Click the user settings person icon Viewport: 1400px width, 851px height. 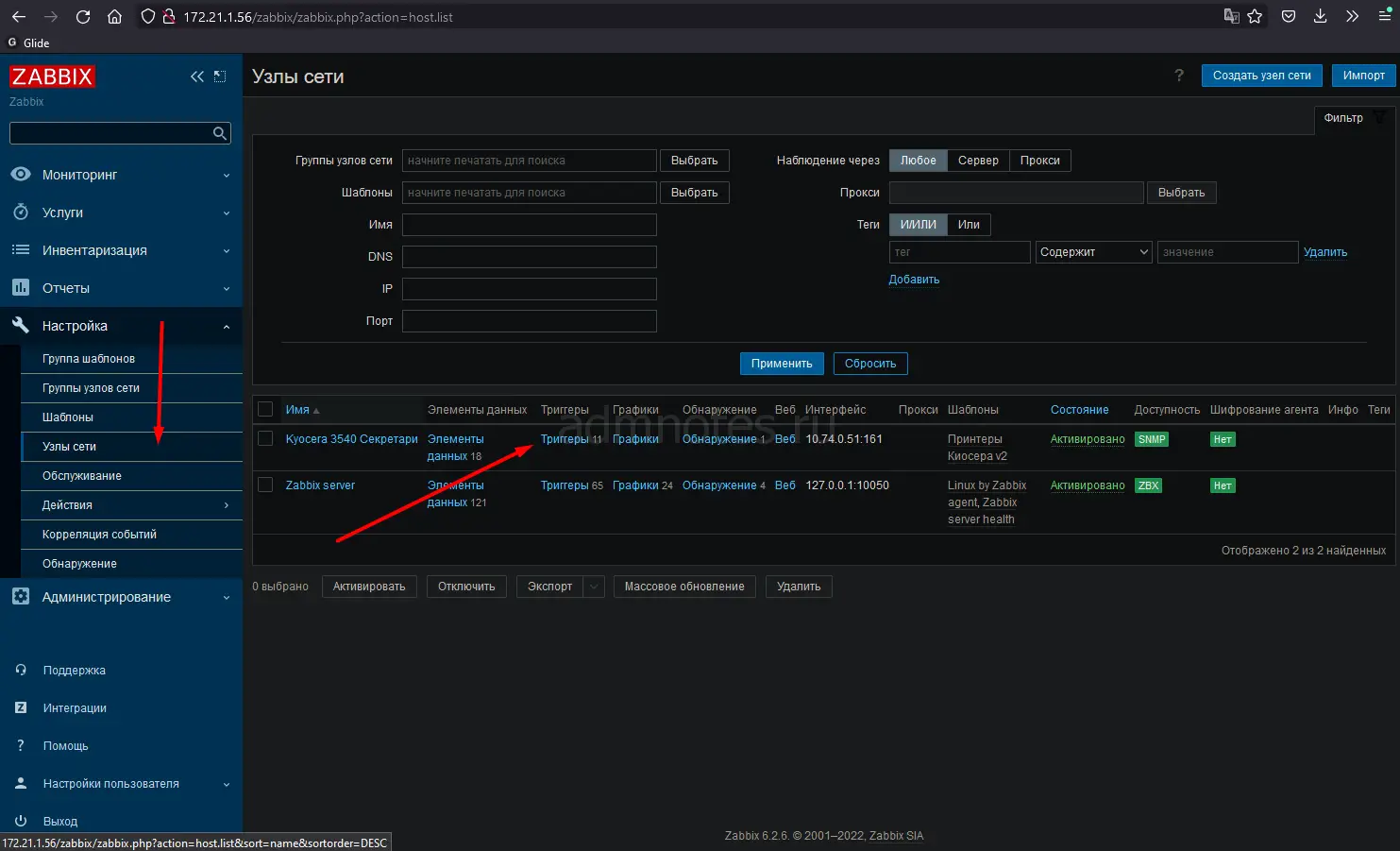[21, 783]
